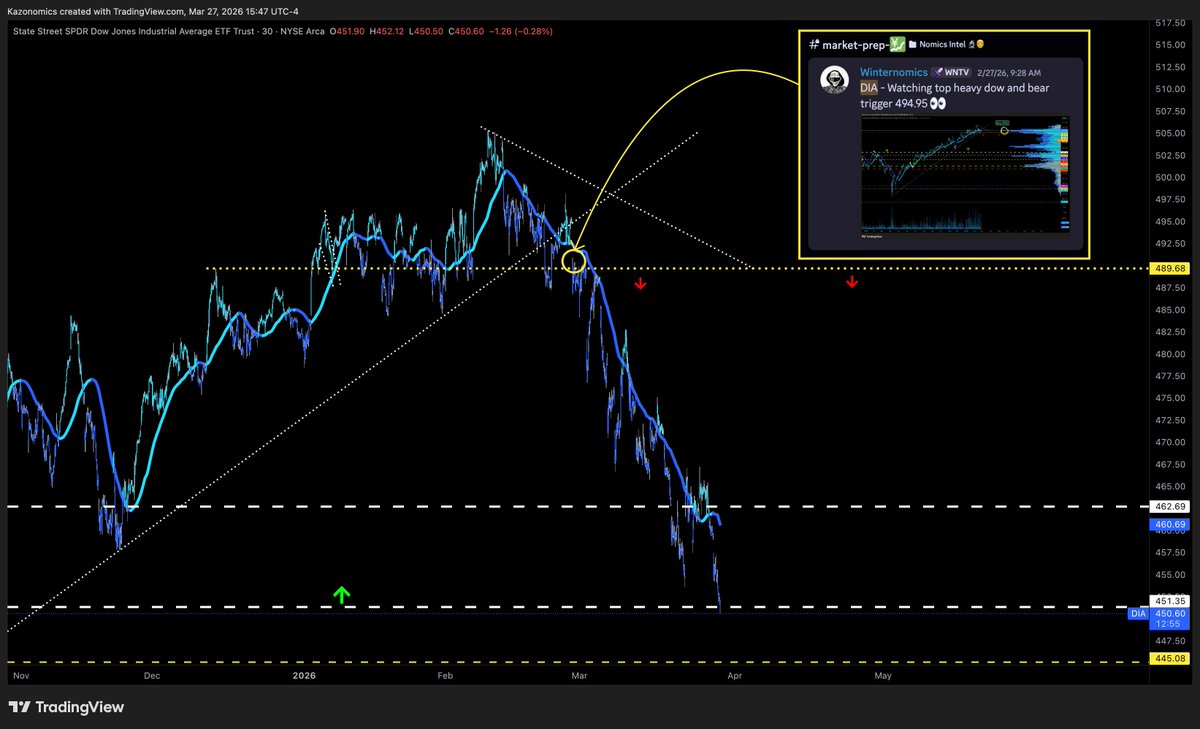This screenshot has width=1200, height=729.
Task: Click the 470.00 price axis label
Action: coord(1170,442)
